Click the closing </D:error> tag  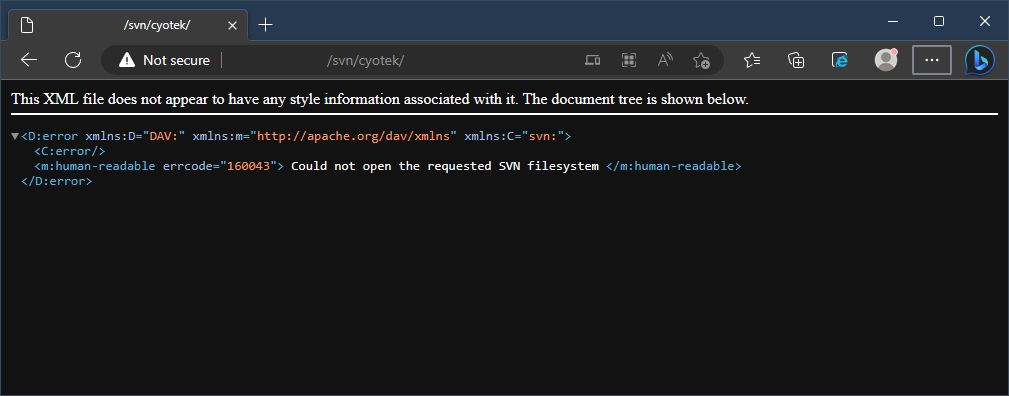(x=57, y=181)
